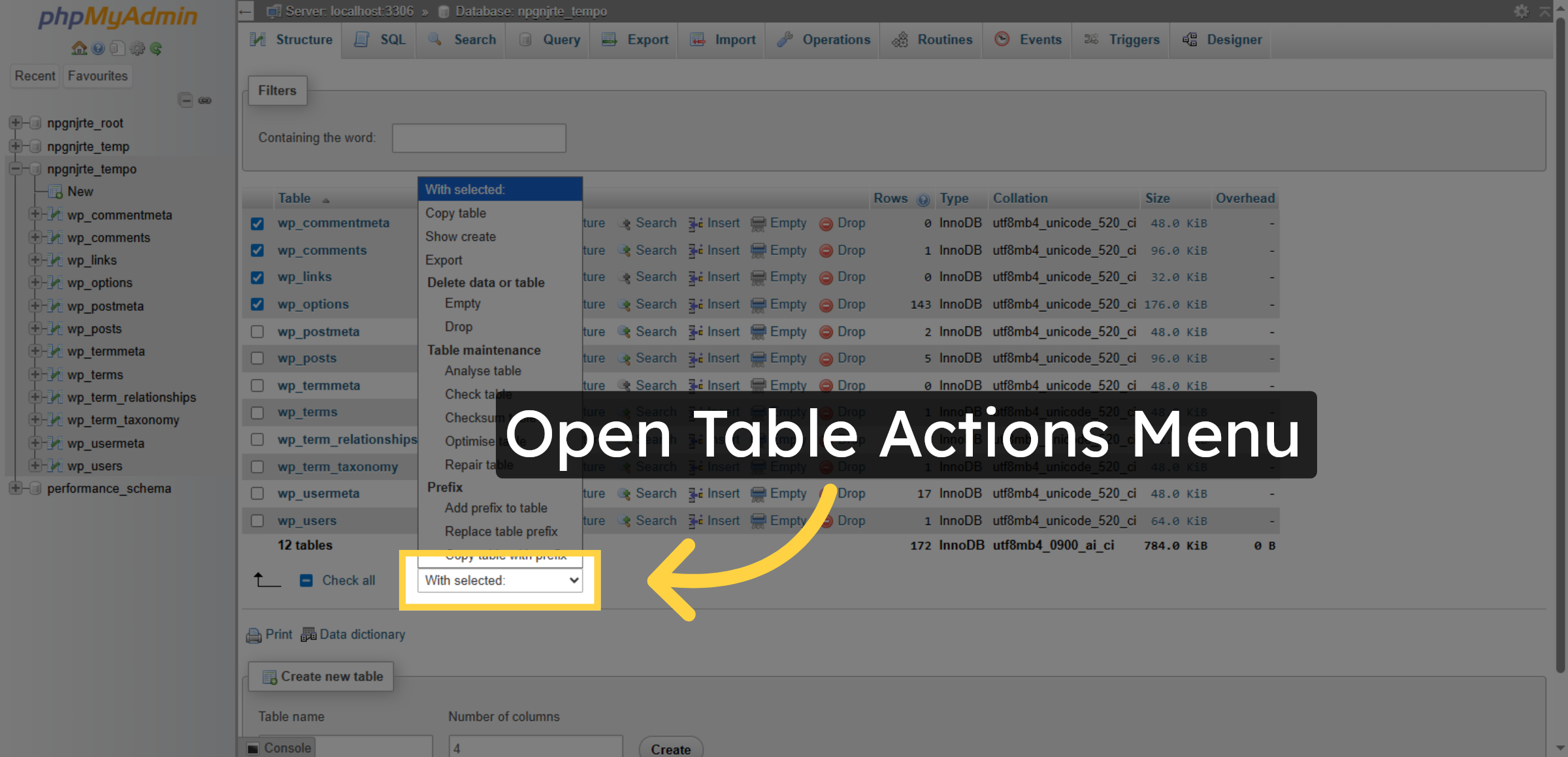
Task: Click the Containing the word input field
Action: pos(479,138)
